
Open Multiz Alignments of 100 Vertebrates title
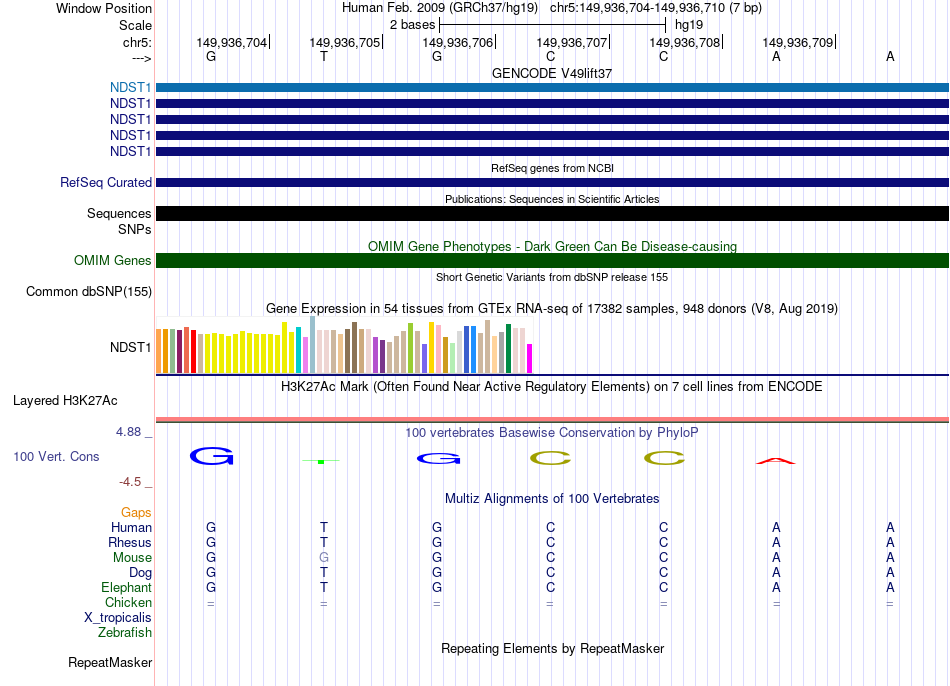pos(552,499)
